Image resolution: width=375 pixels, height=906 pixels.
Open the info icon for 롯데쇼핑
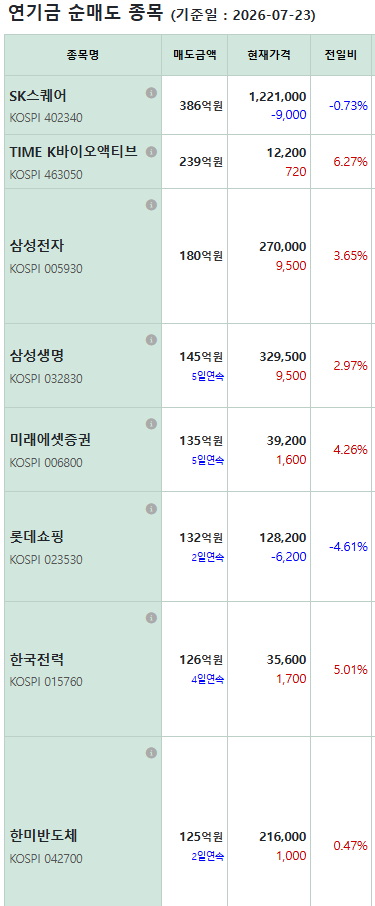[151, 508]
